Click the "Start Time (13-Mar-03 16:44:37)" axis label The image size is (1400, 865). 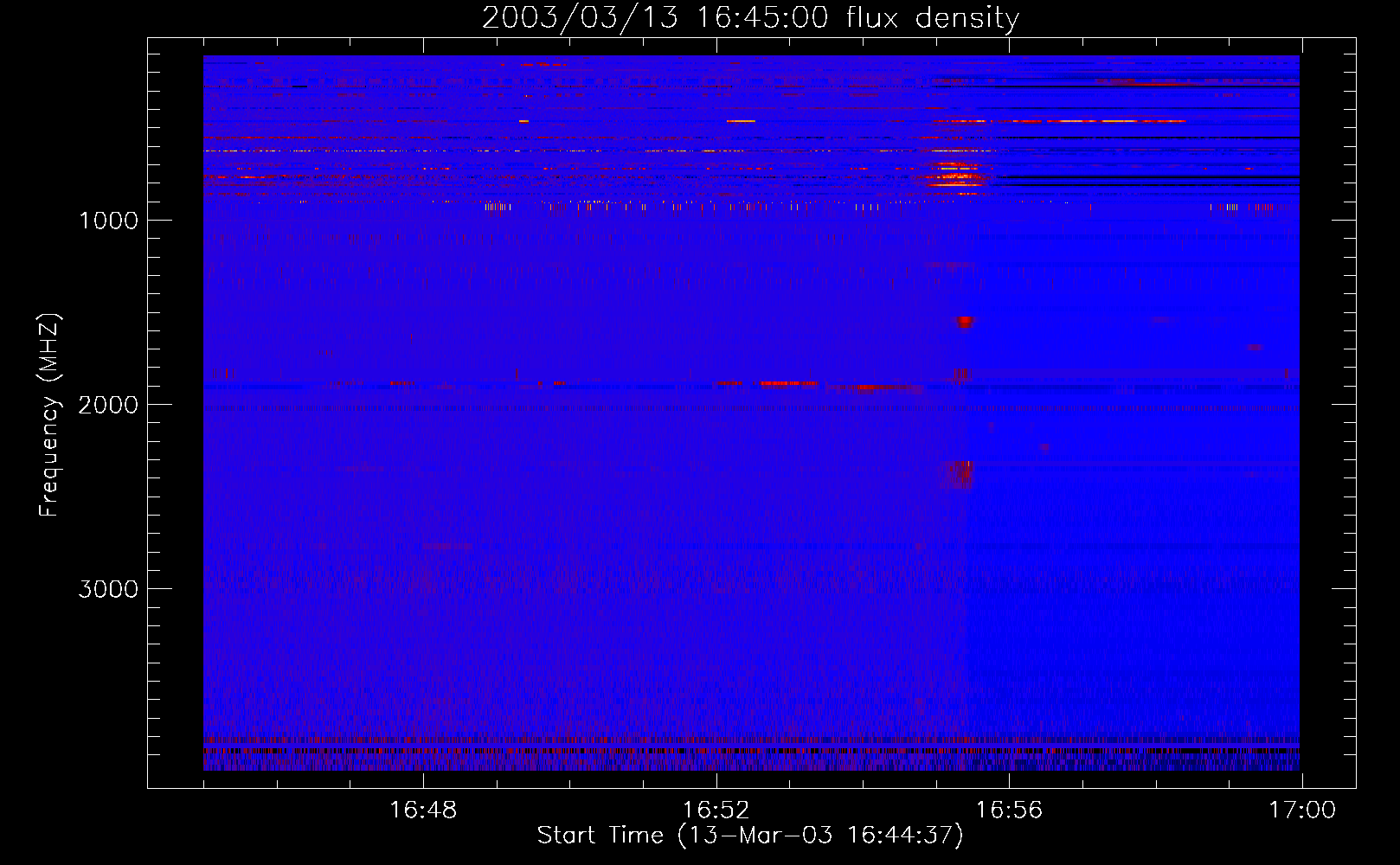(x=750, y=836)
